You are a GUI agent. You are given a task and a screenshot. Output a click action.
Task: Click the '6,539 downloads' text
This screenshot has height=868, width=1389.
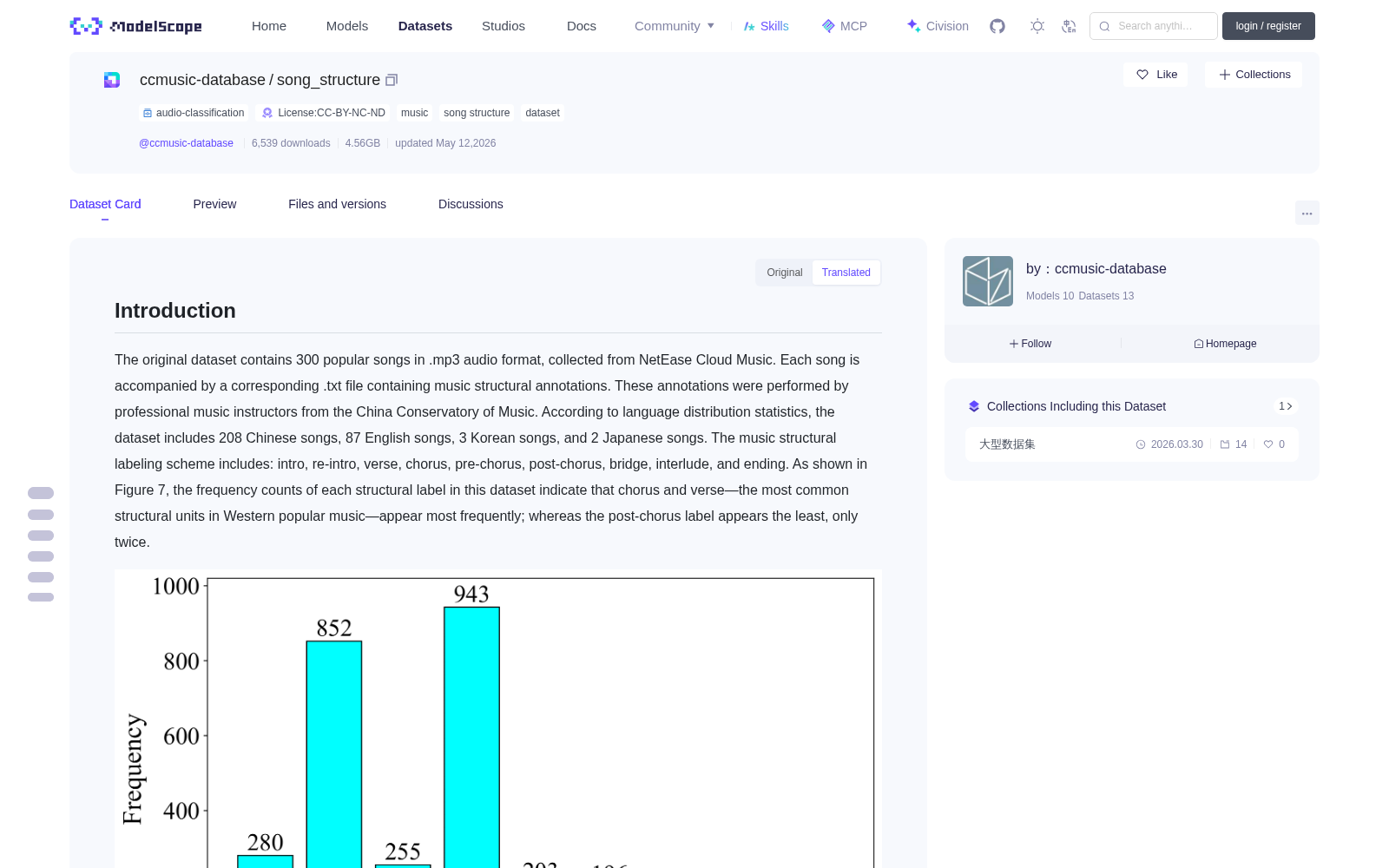click(x=291, y=143)
